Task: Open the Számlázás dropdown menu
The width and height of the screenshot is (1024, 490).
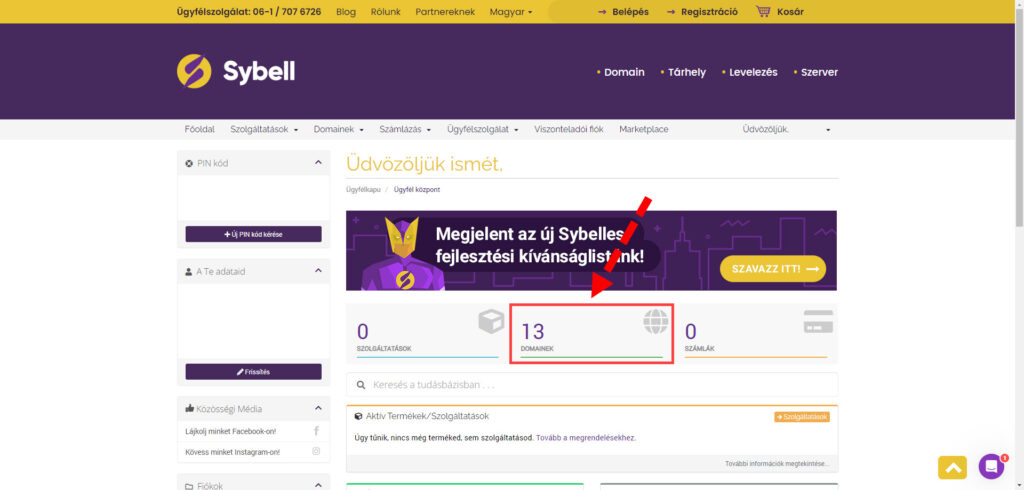Action: click(x=405, y=129)
